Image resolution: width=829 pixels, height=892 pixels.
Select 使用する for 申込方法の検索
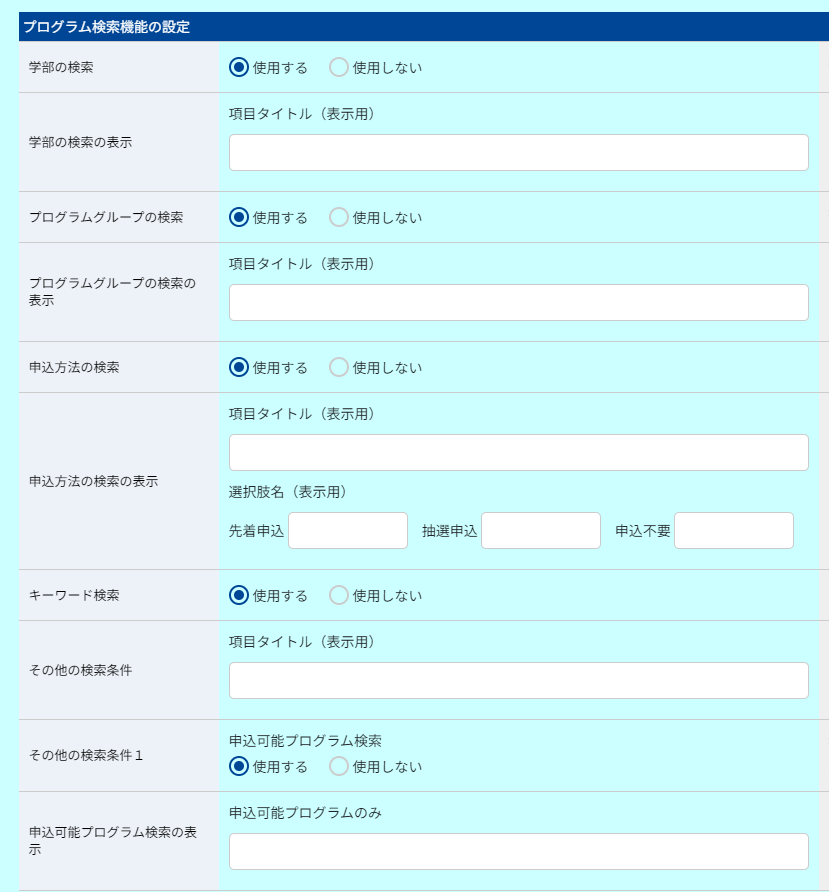(x=238, y=367)
